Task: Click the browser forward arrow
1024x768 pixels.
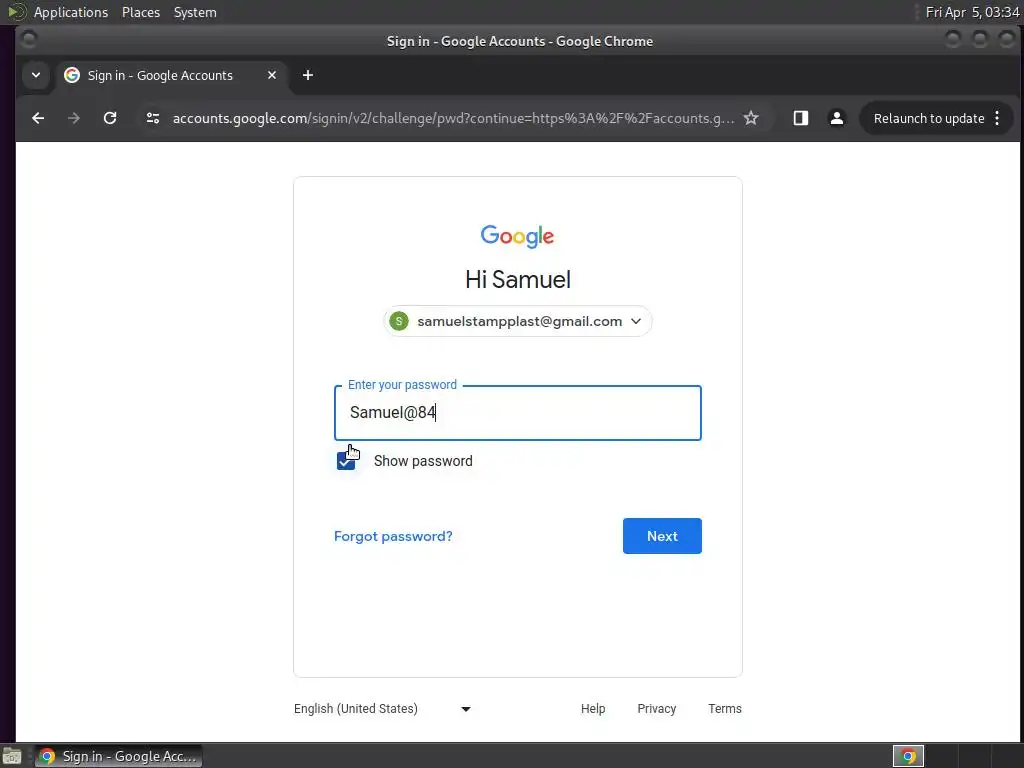Action: pos(74,118)
